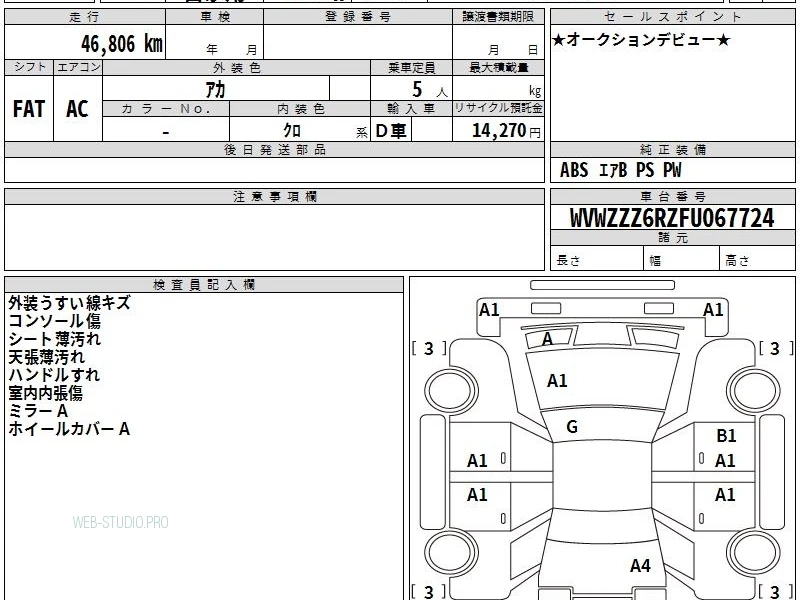This screenshot has height=600, width=800.
Task: Select the inspector note 外装うすい線キズ
Action: pyautogui.click(x=69, y=303)
